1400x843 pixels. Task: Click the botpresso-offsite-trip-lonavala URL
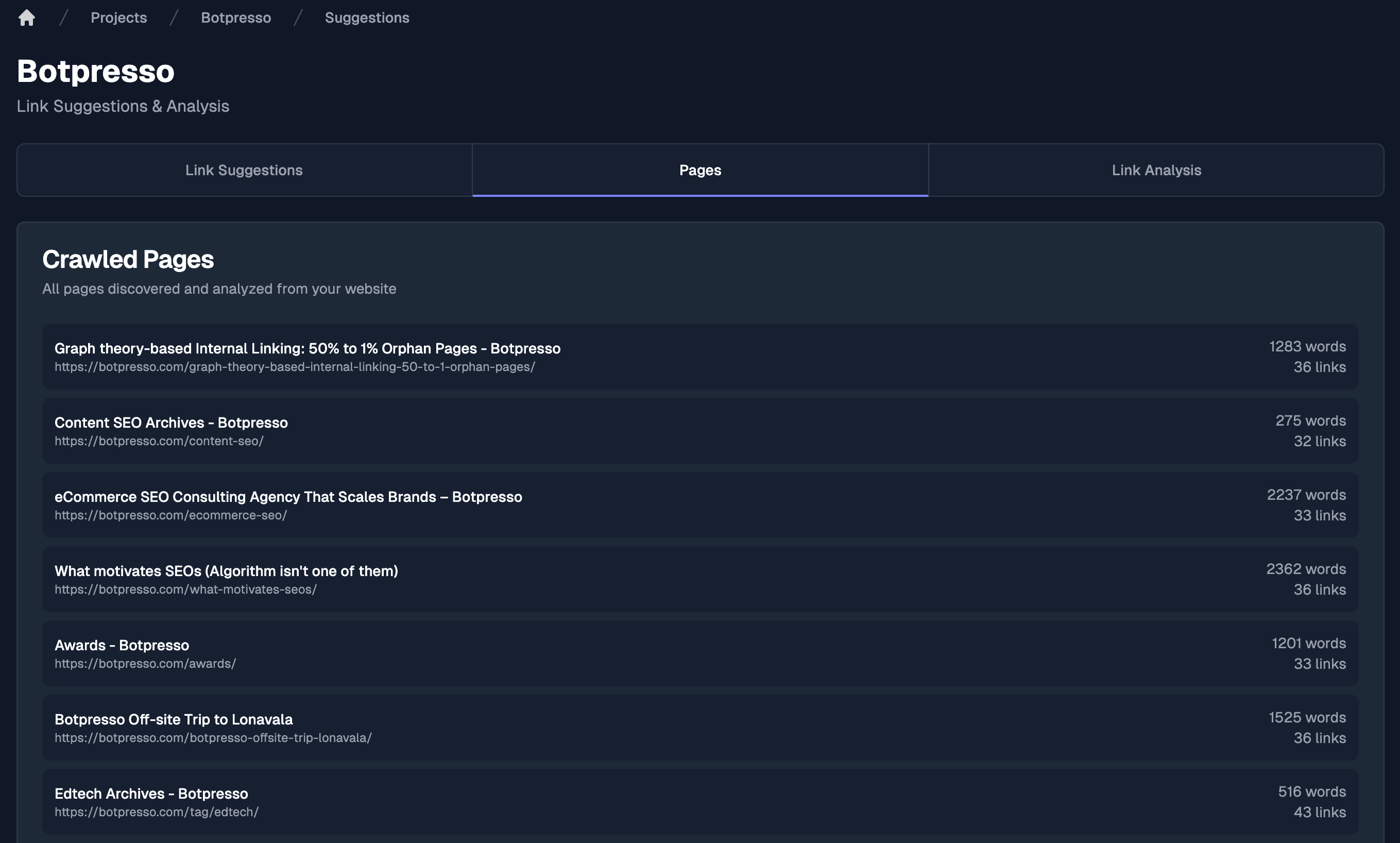[x=213, y=738]
